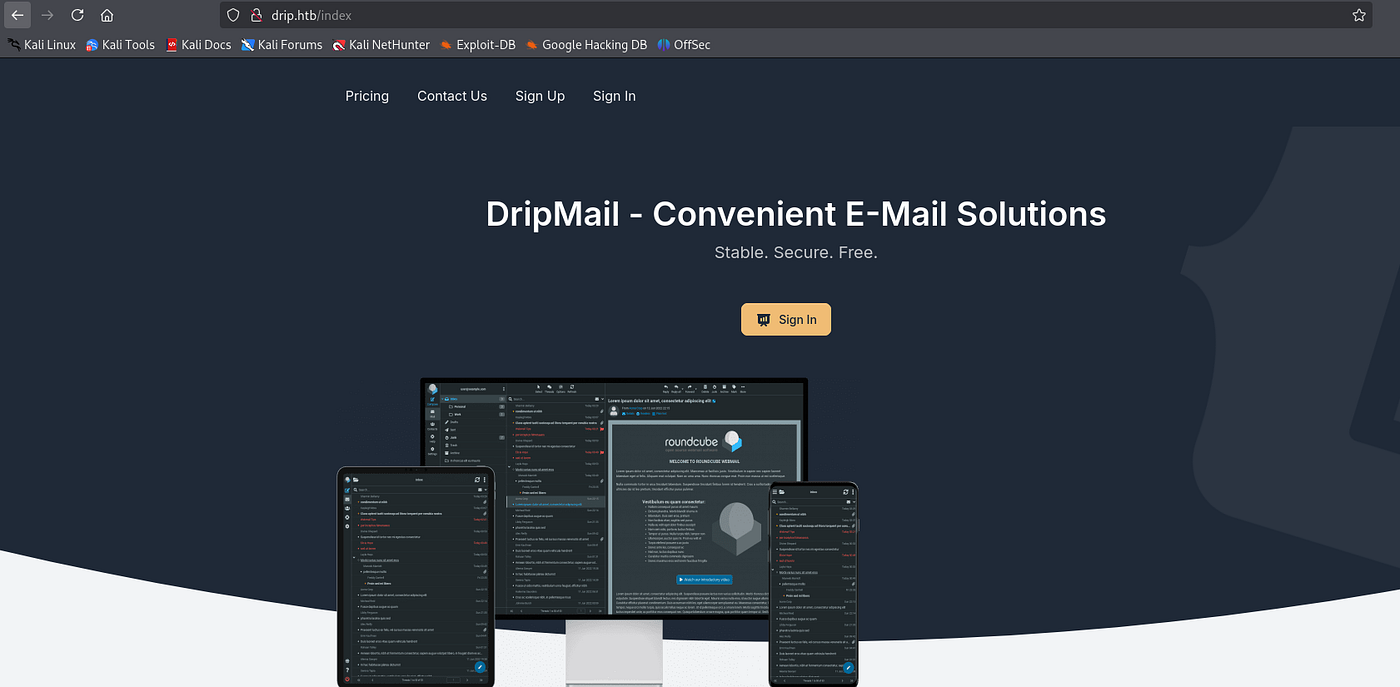Open the Exploit-DB bookmark
This screenshot has width=1400, height=687.
pos(477,44)
